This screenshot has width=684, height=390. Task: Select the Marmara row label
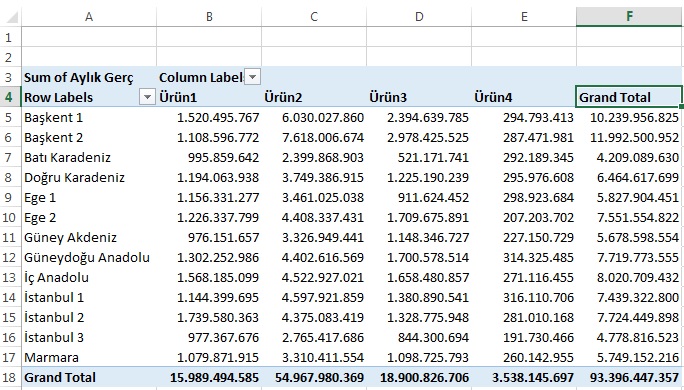89,357
